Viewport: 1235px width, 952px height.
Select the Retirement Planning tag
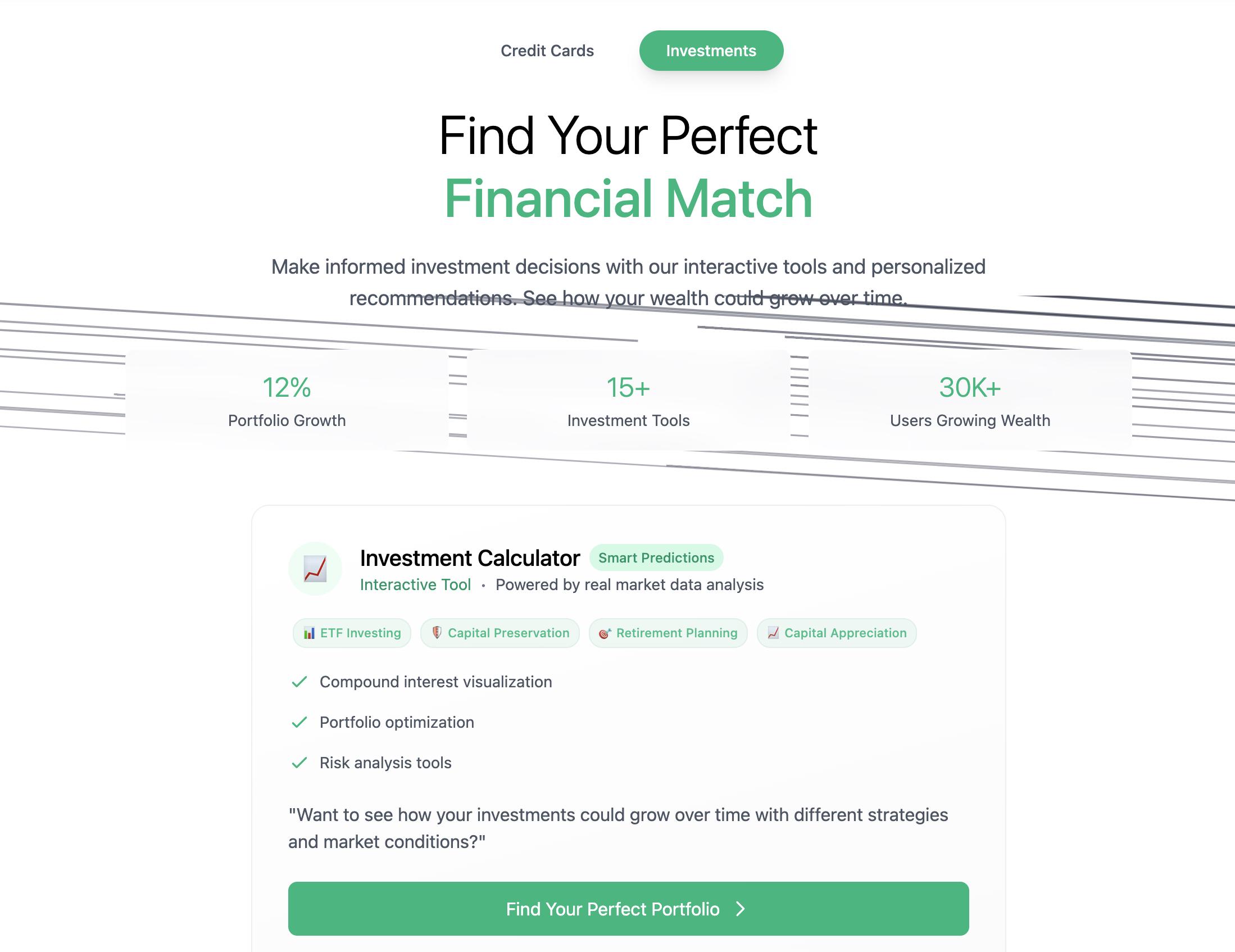668,633
